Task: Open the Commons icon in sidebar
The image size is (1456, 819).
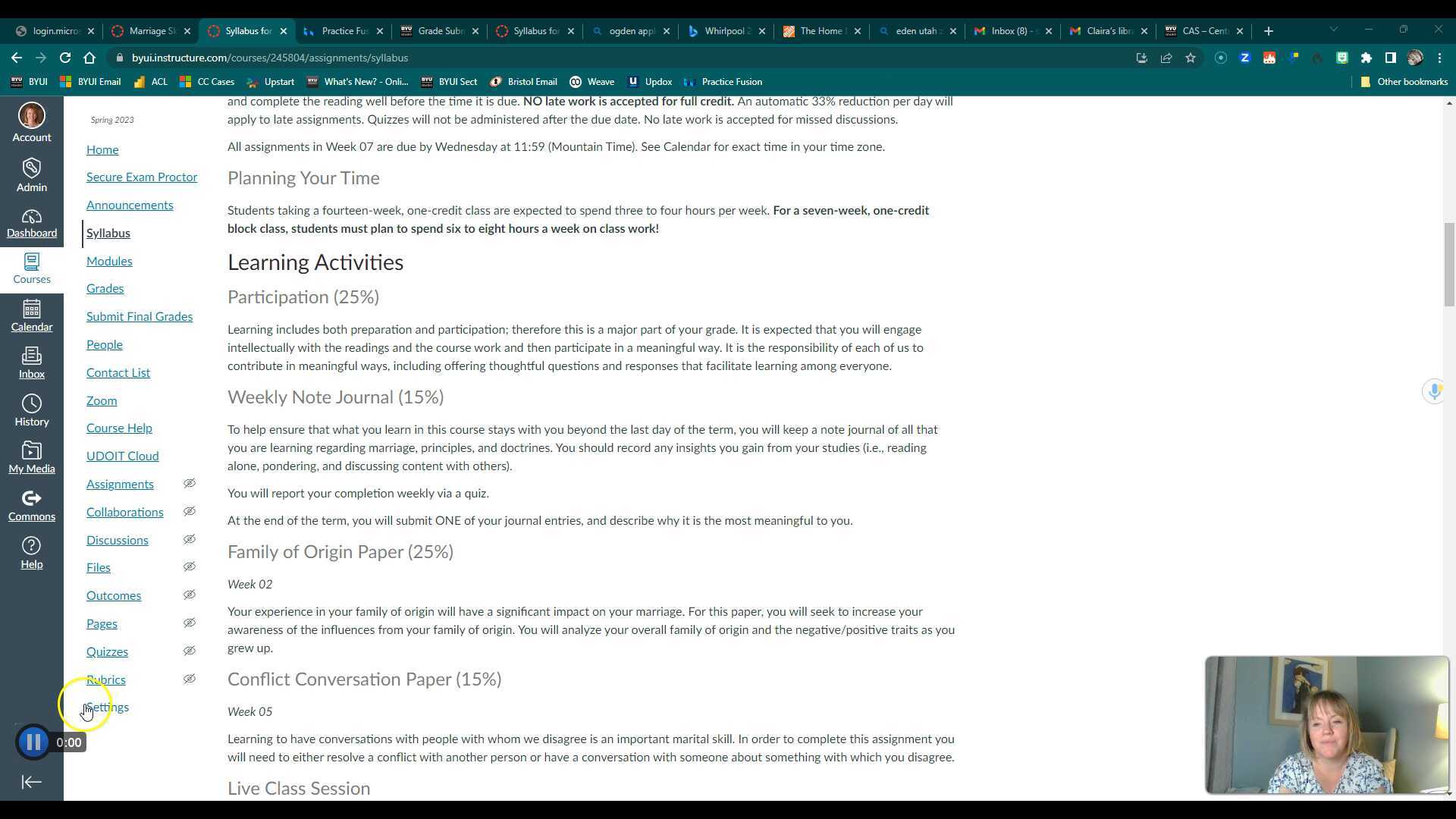Action: pyautogui.click(x=31, y=505)
